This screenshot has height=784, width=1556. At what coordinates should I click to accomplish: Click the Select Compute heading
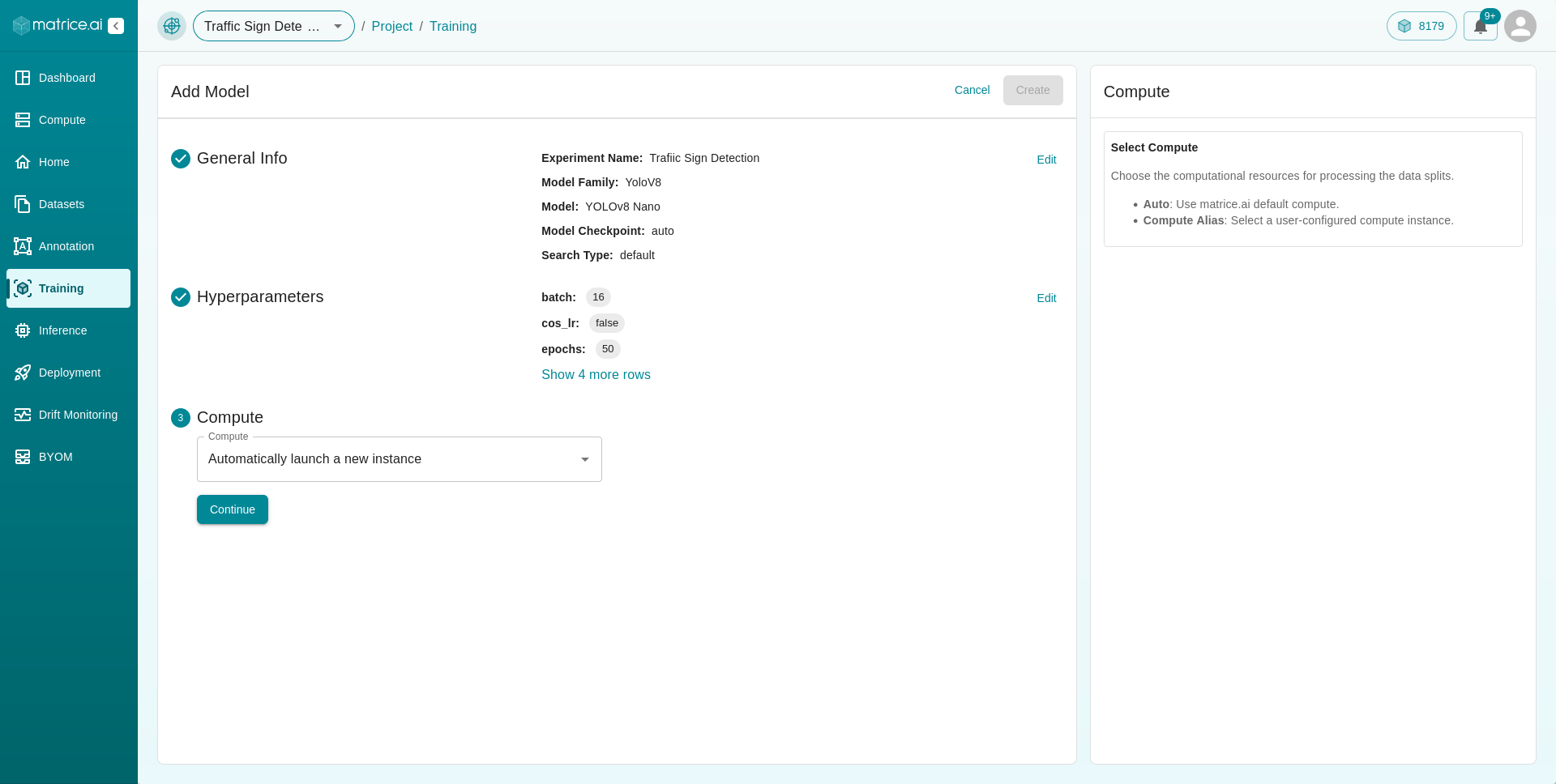point(1154,147)
